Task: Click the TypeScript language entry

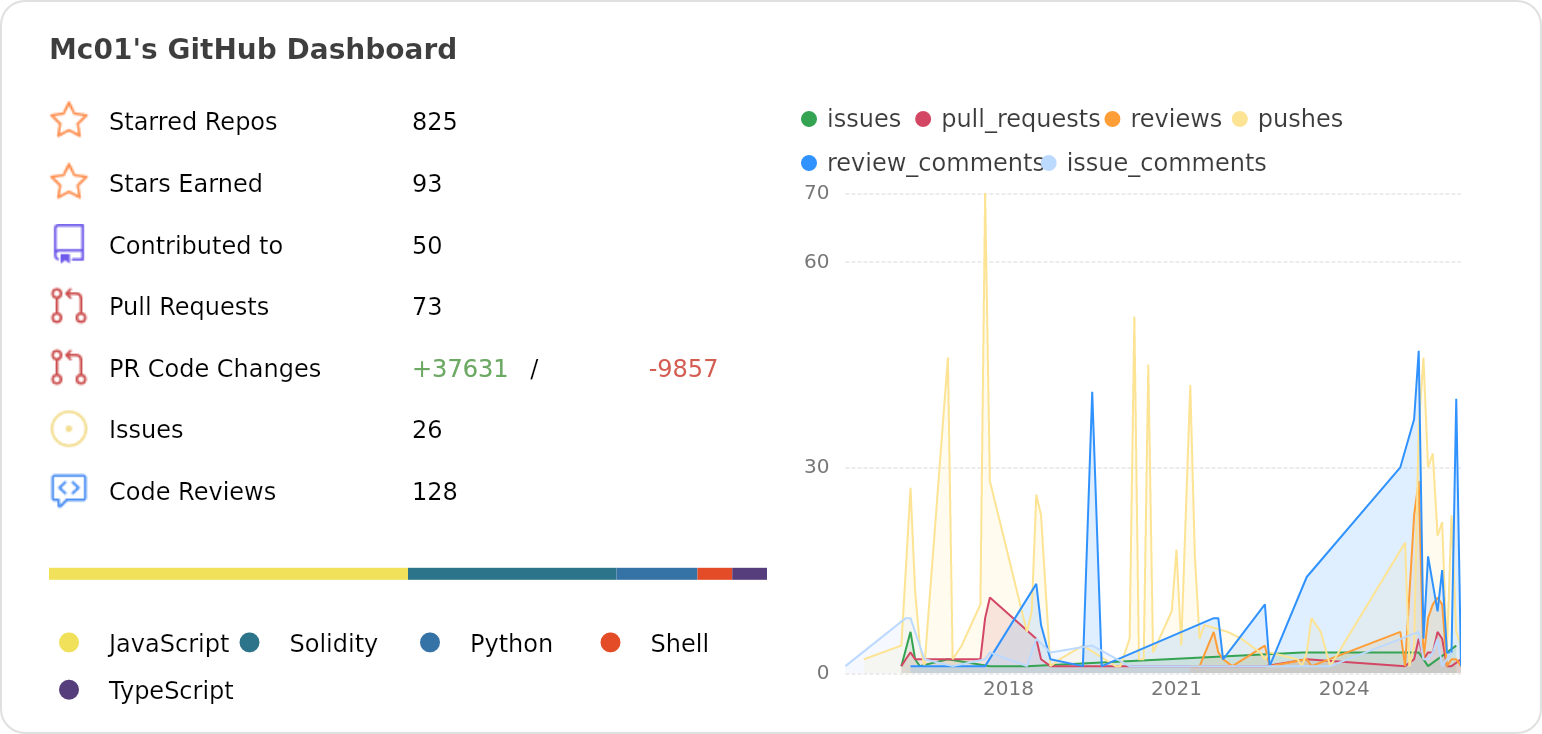Action: (170, 690)
